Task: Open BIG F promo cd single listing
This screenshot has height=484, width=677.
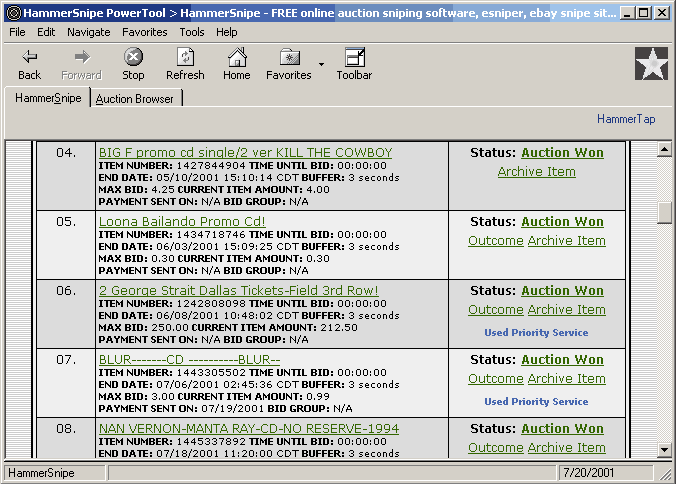Action: [x=245, y=152]
